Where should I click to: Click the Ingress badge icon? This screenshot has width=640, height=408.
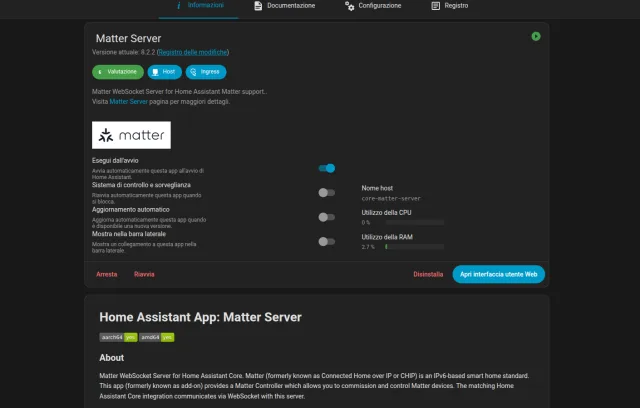point(193,72)
